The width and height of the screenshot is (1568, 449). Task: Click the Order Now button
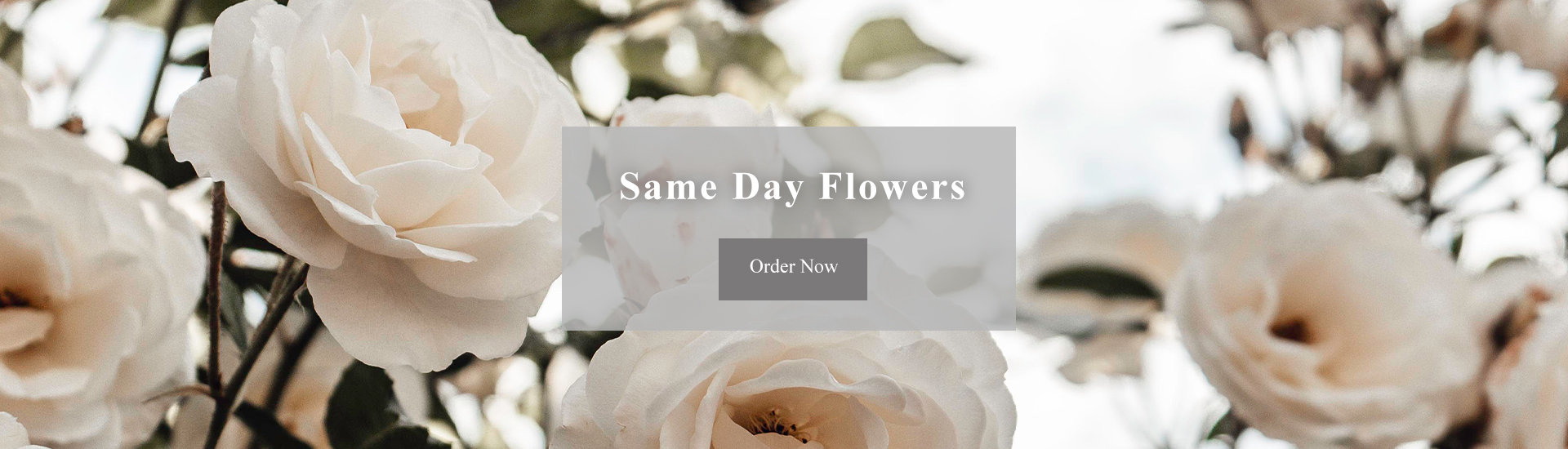tap(792, 269)
